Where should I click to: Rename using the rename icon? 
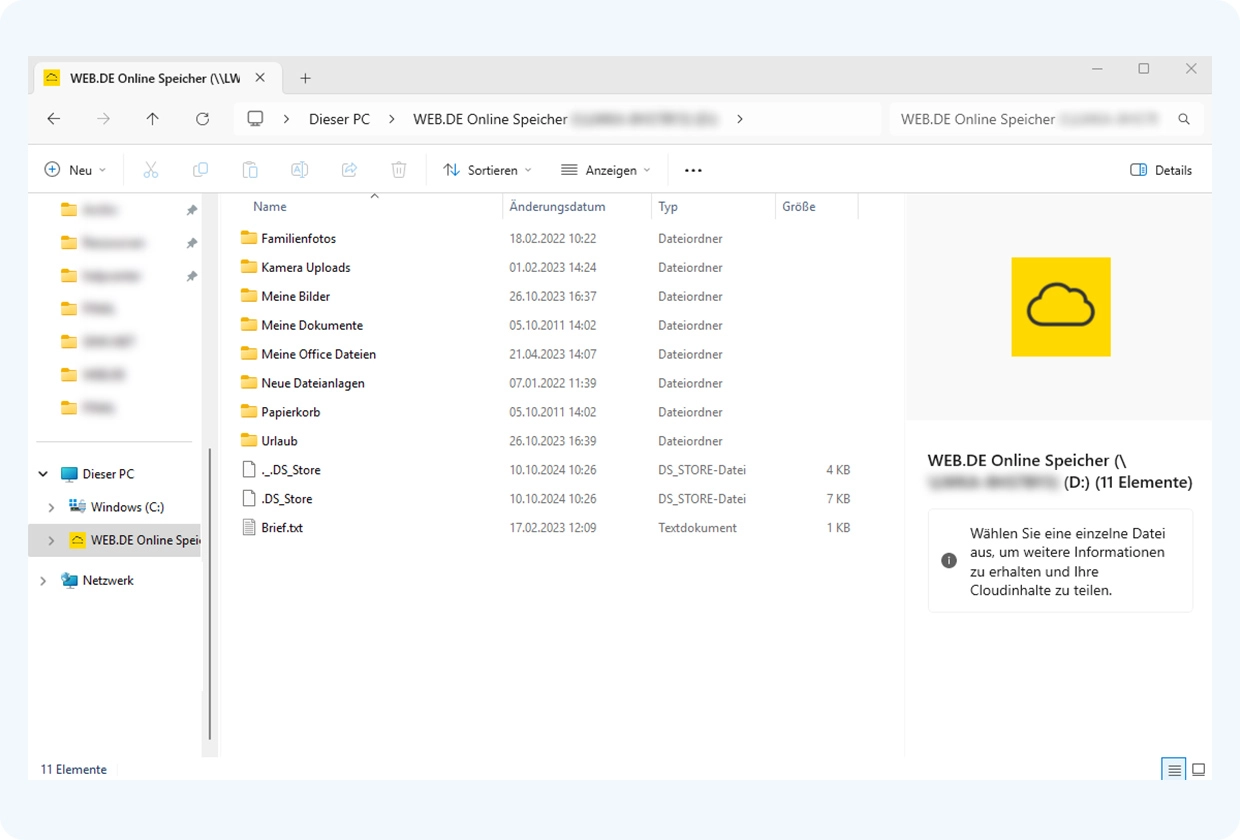coord(299,169)
